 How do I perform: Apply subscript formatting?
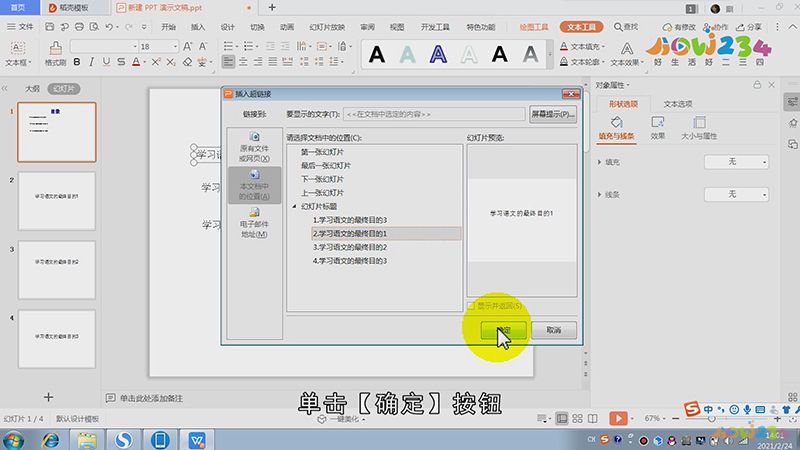coord(171,62)
